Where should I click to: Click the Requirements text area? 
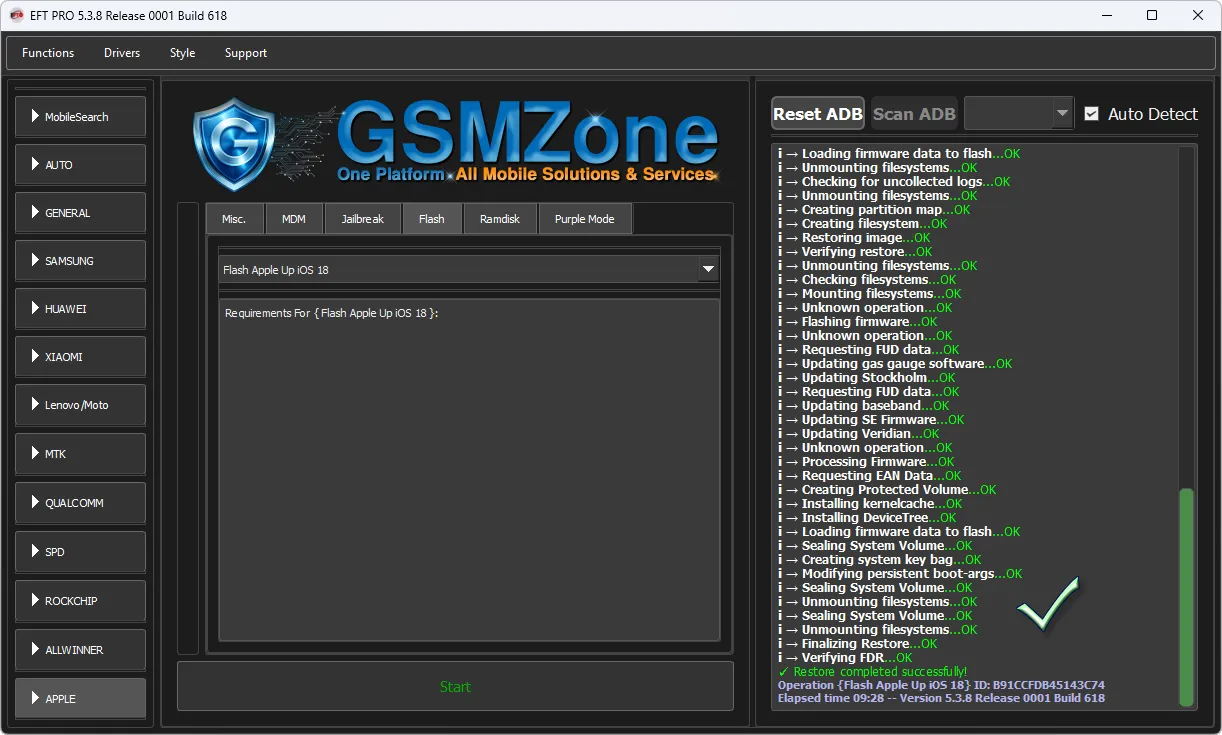[x=469, y=470]
